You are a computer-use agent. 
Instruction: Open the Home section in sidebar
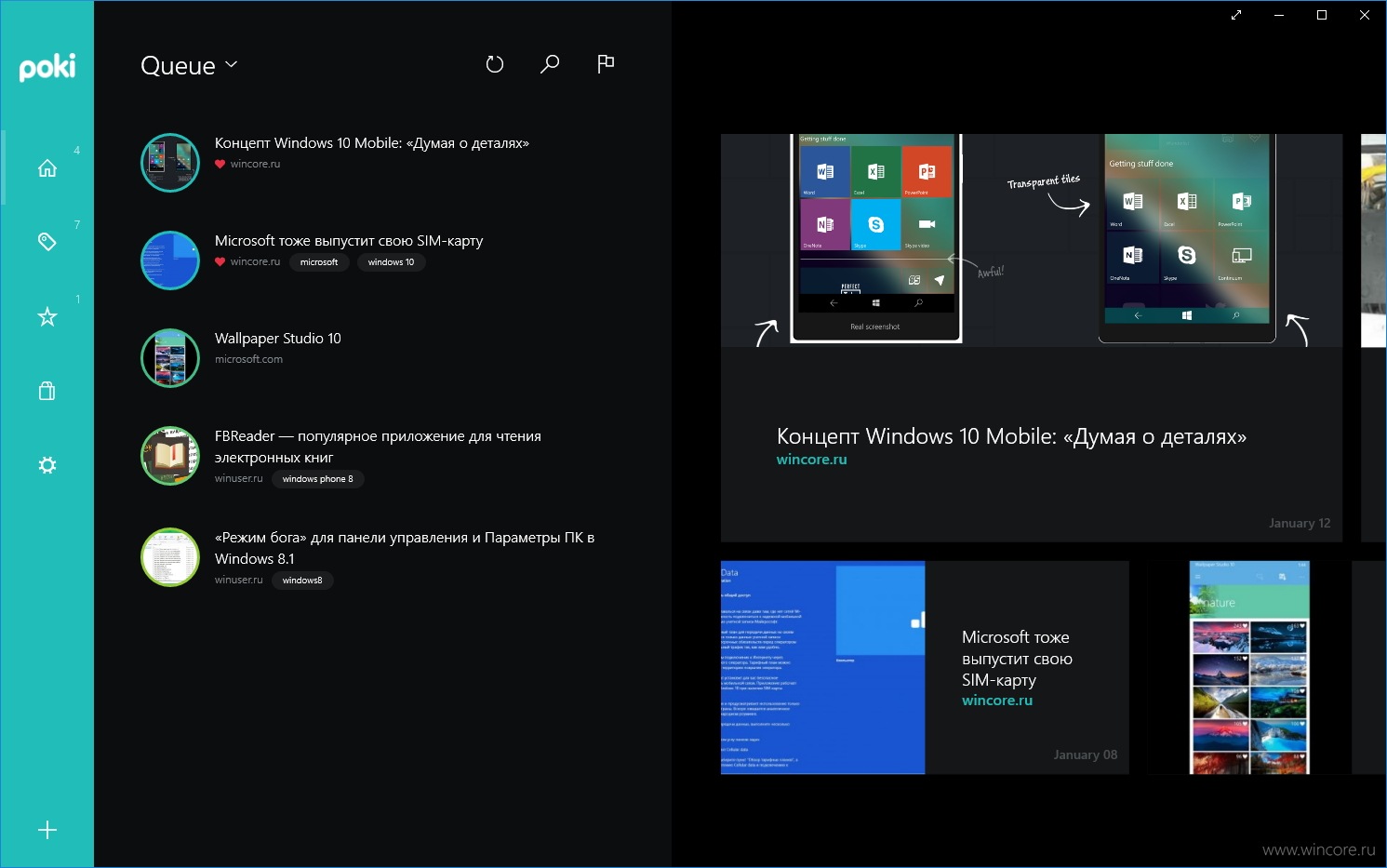coord(47,168)
